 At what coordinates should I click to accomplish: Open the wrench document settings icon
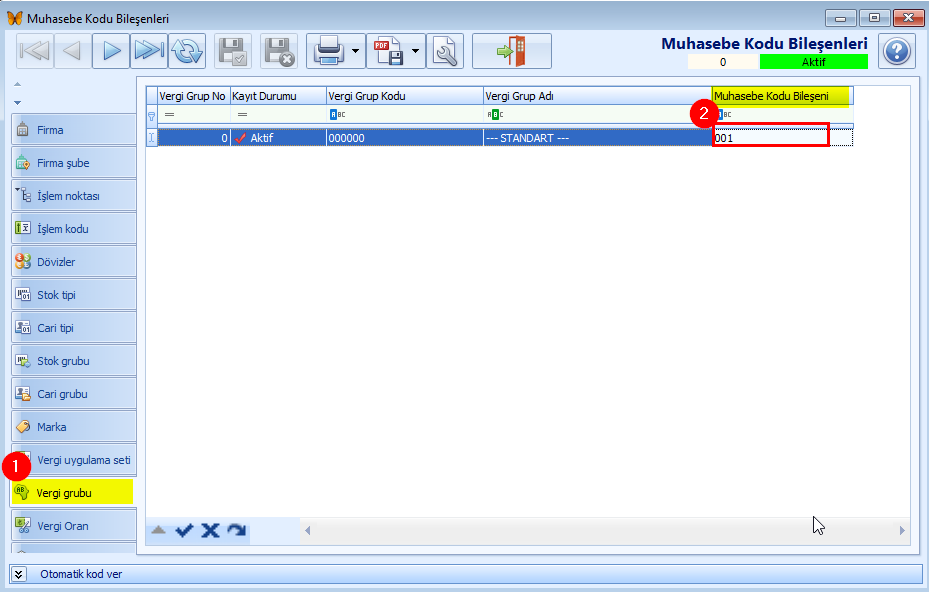click(445, 51)
